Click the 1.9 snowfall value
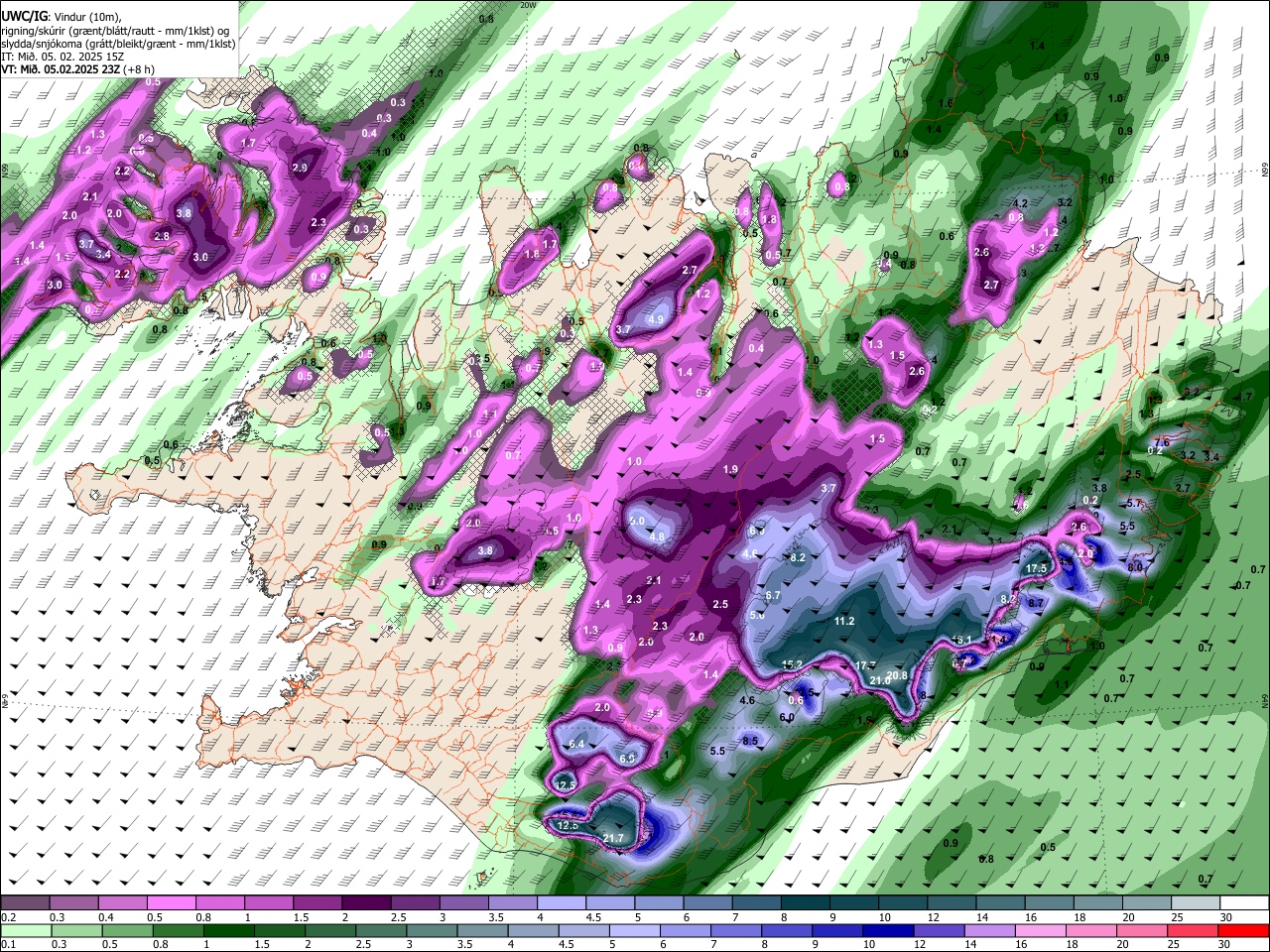Image resolution: width=1270 pixels, height=952 pixels. click(731, 469)
